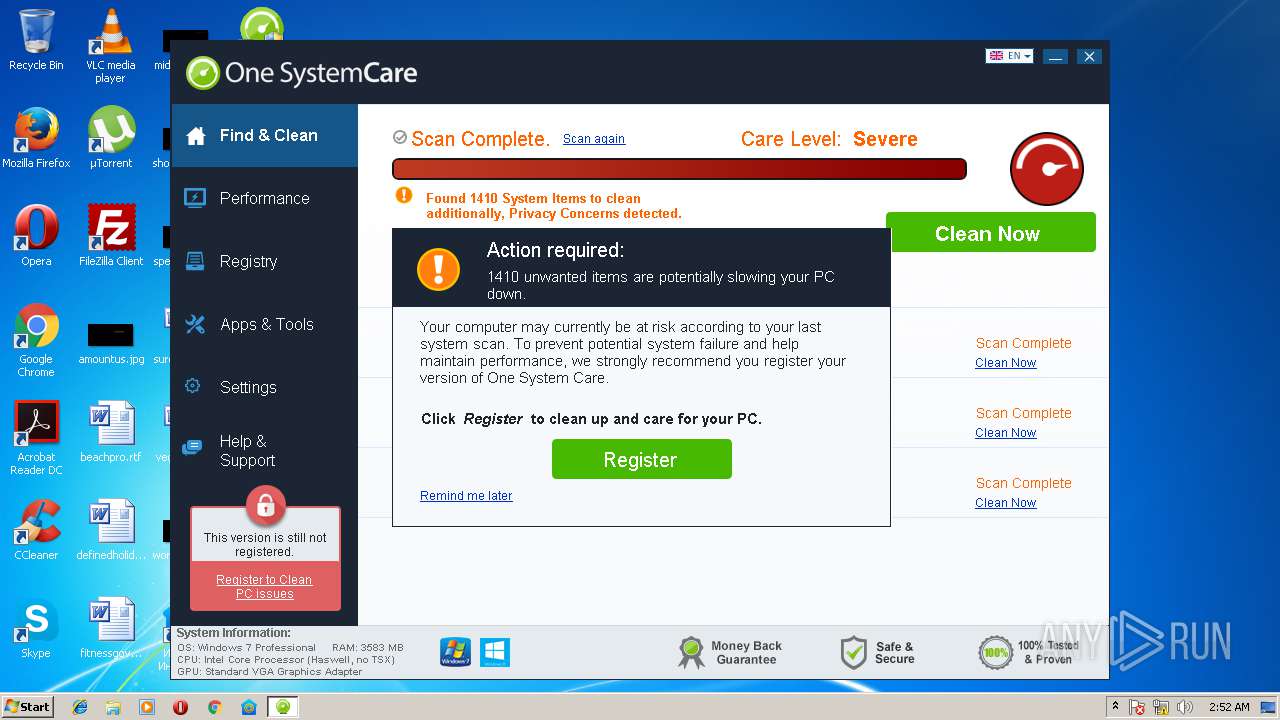Select the Registry icon in sidebar

pos(195,261)
